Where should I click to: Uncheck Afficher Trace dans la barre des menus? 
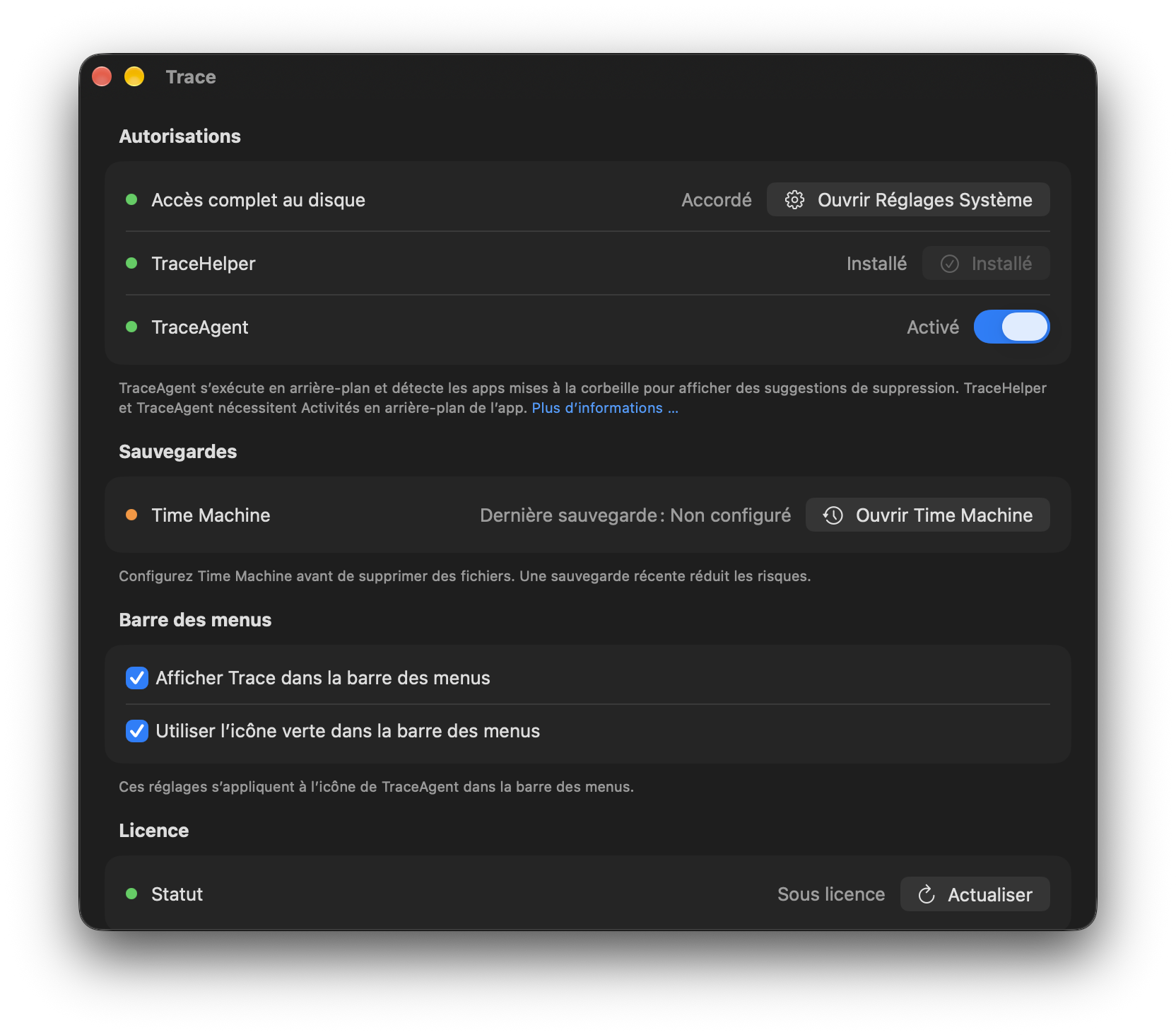[137, 678]
